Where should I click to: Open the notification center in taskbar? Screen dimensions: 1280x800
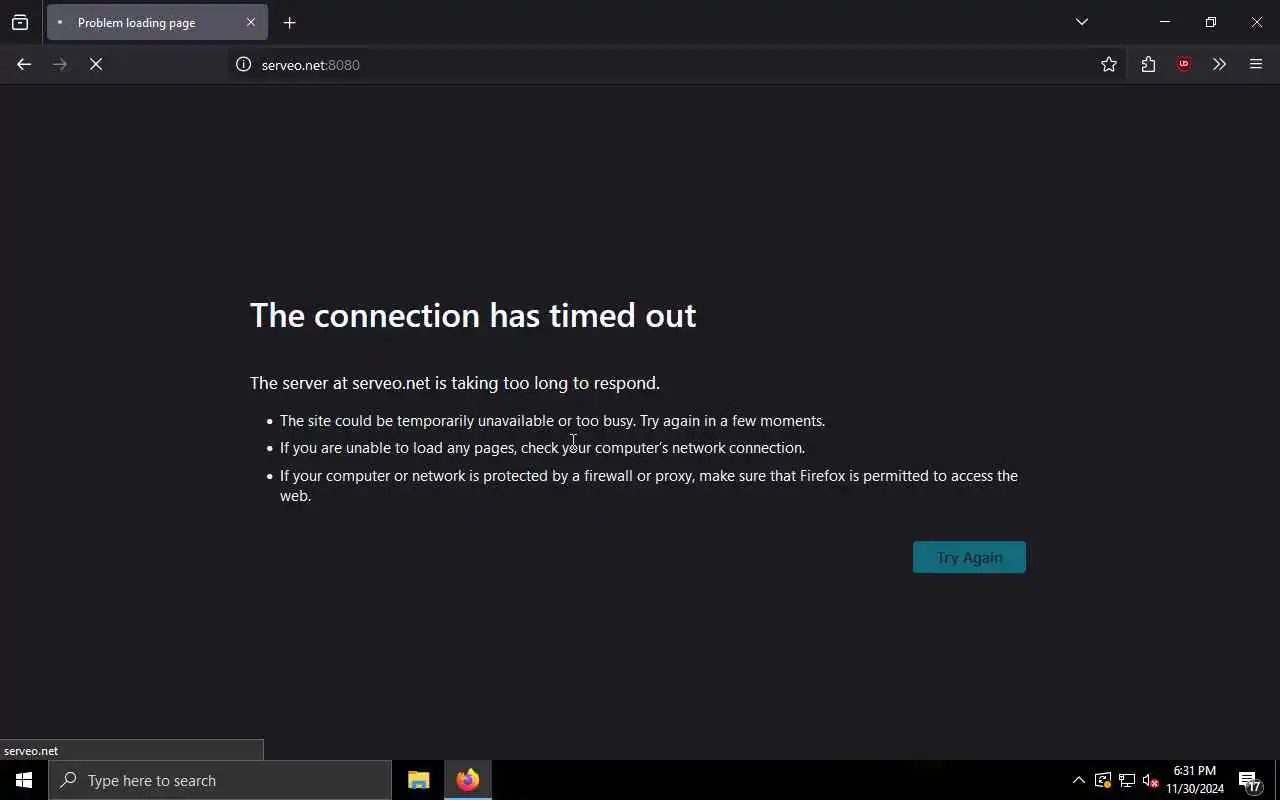click(x=1249, y=781)
